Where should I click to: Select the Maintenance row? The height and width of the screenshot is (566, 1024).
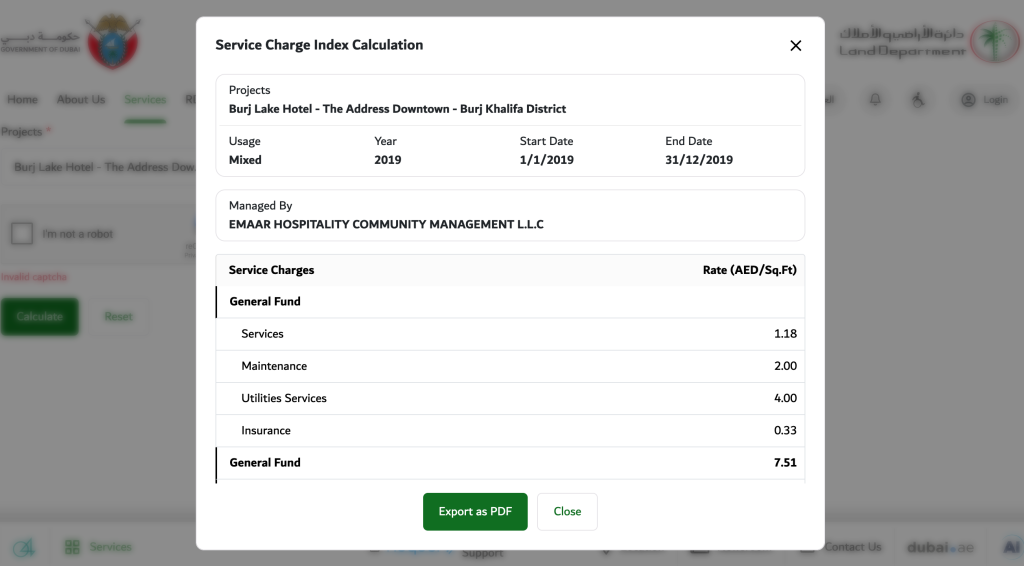click(x=510, y=366)
